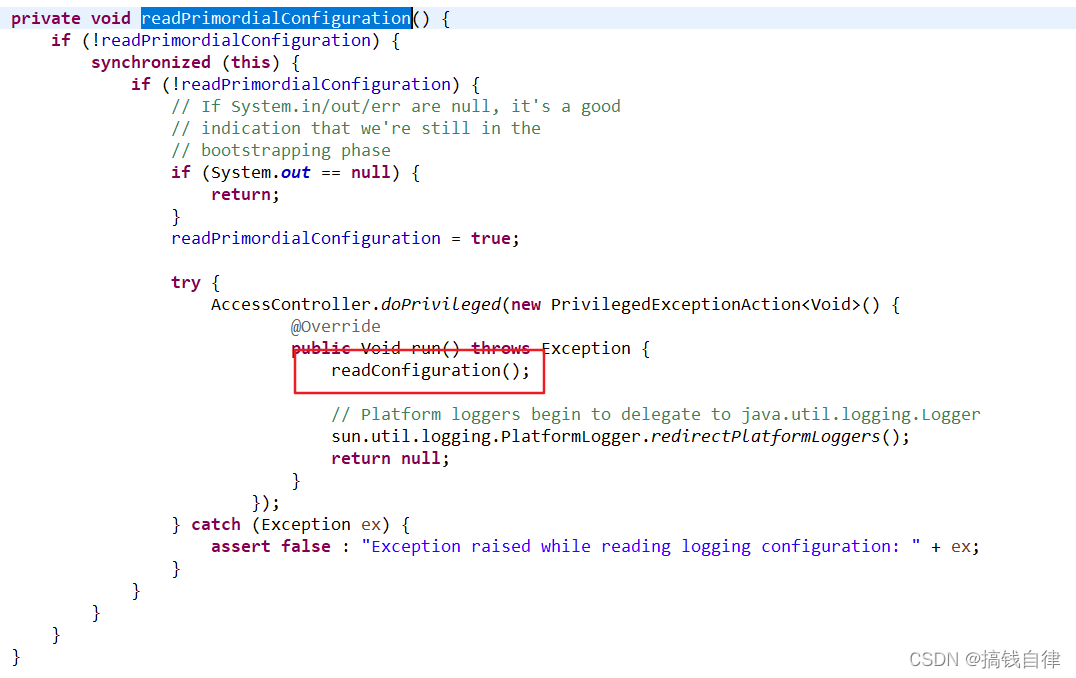Click 'assert false' statement keywords

point(271,546)
